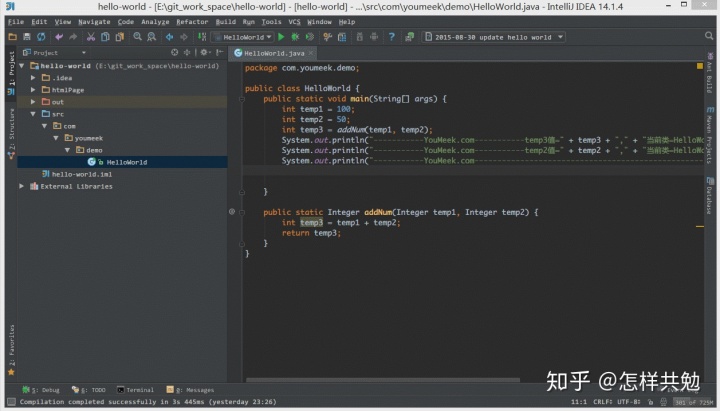Image resolution: width=720 pixels, height=411 pixels.
Task: Navigate Back with the blue left arrow
Action: [x=169, y=37]
